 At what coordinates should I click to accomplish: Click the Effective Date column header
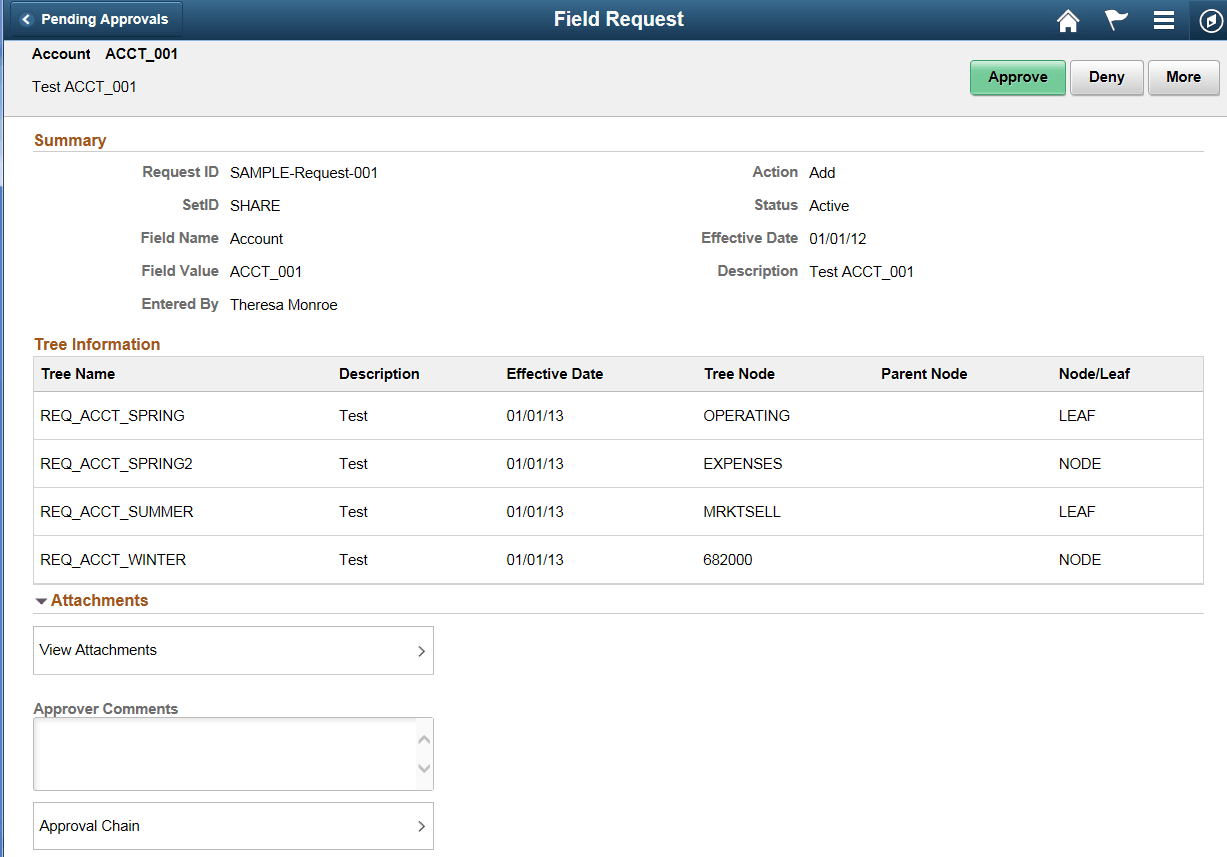click(x=555, y=374)
